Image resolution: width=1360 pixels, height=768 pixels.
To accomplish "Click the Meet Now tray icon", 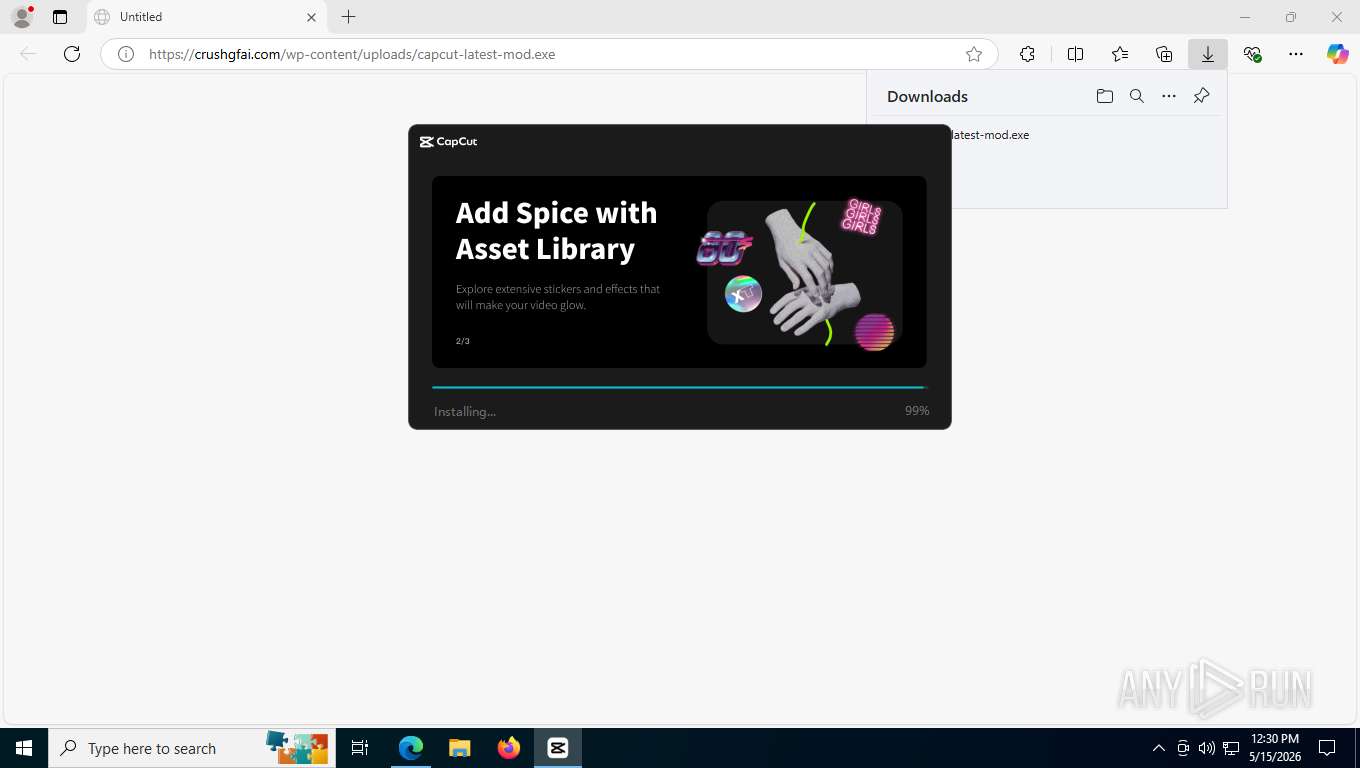I will [1183, 748].
